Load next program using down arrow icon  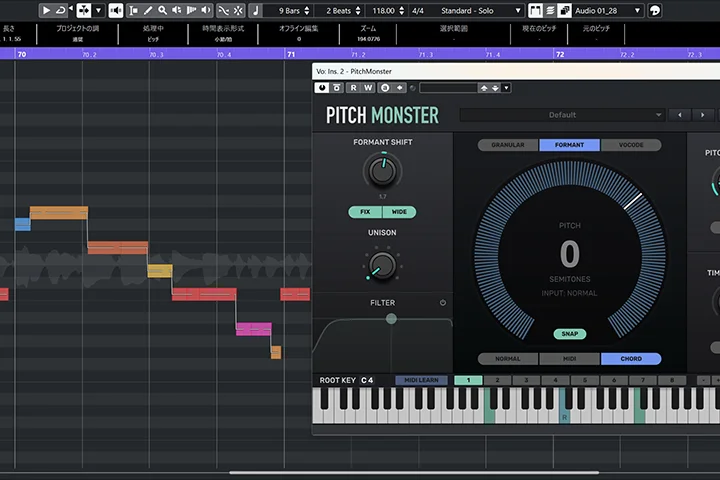[495, 88]
